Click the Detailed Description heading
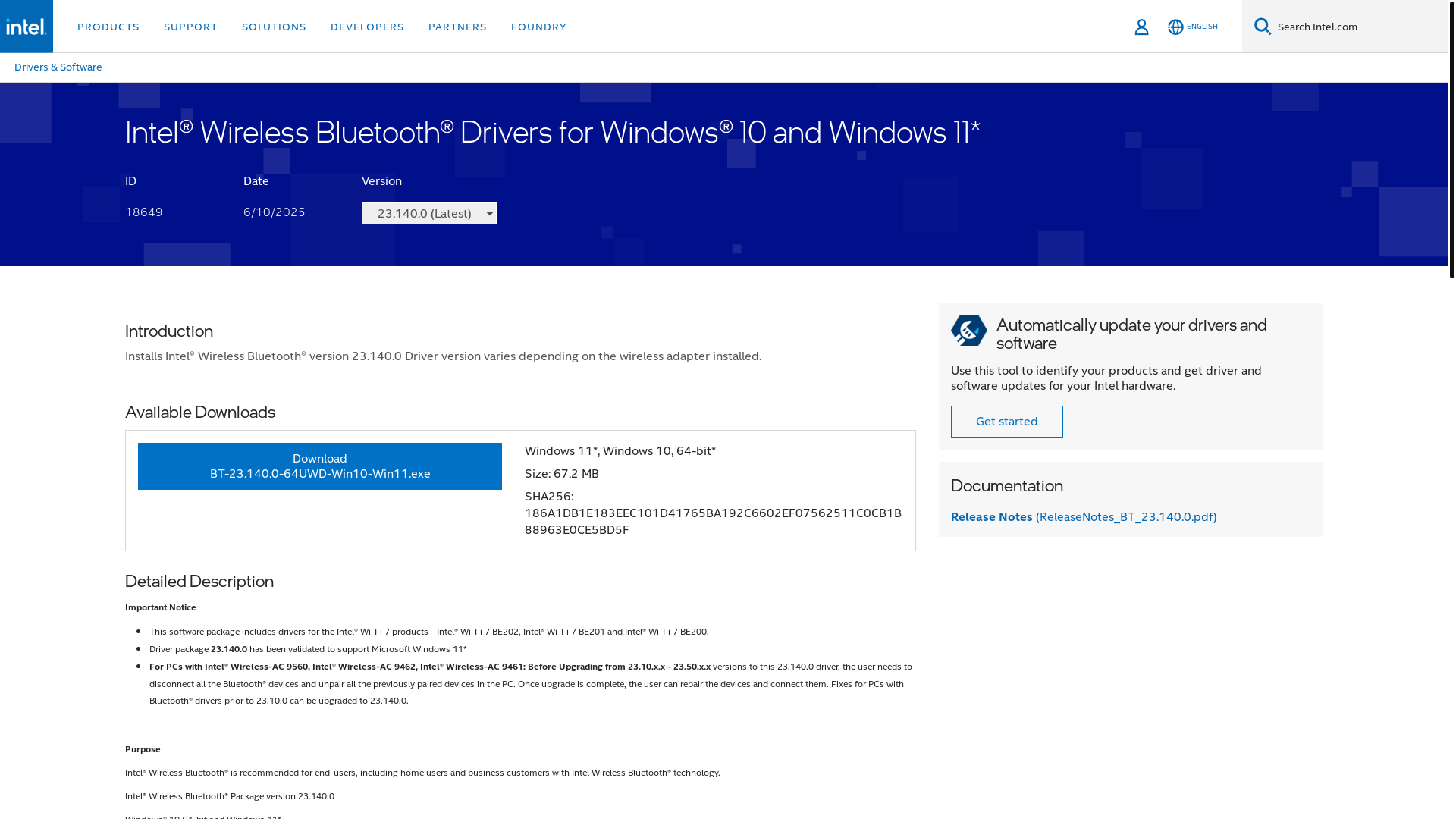 [x=199, y=581]
